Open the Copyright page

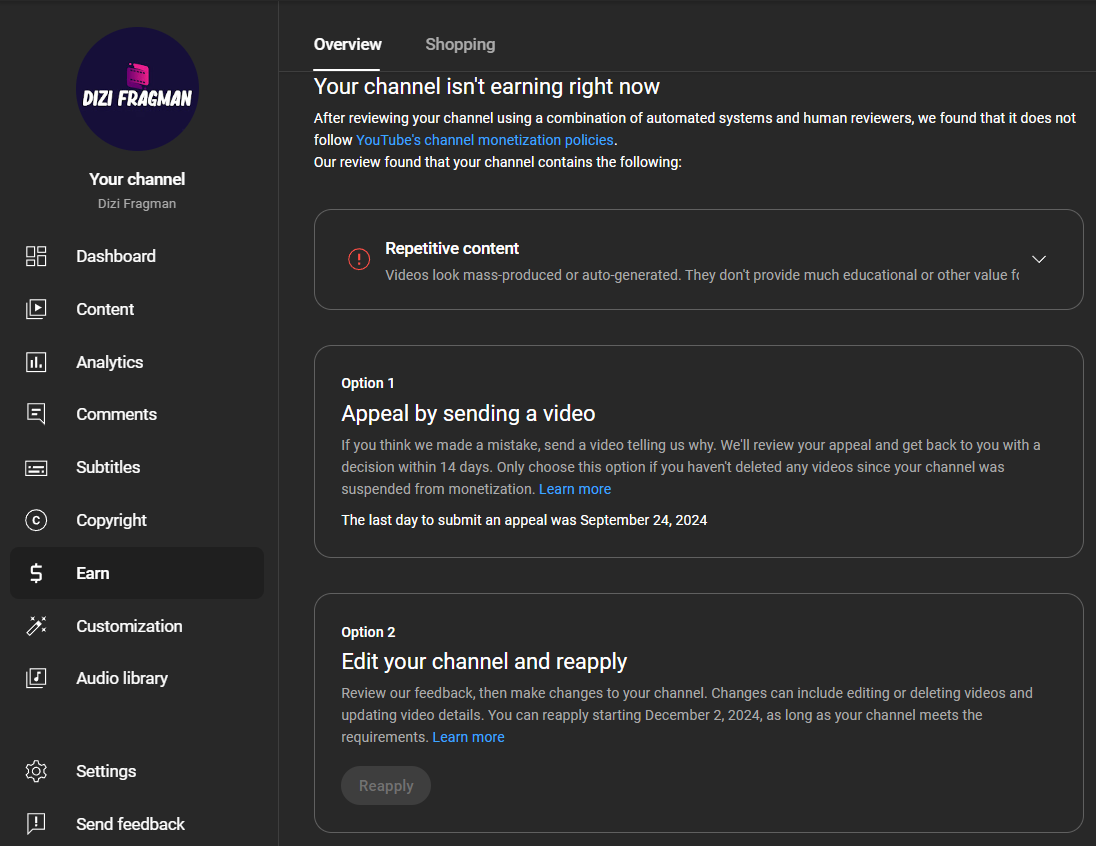tap(137, 520)
